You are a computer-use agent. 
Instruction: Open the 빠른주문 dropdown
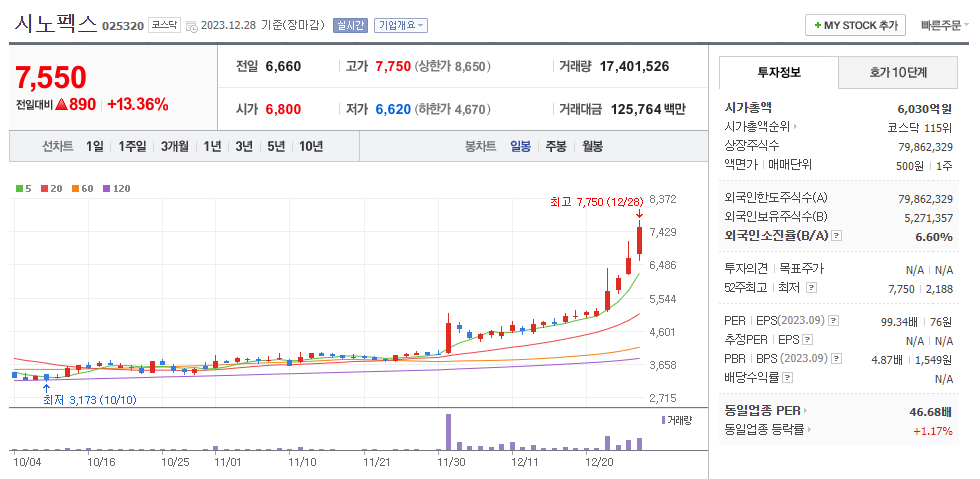(944, 26)
